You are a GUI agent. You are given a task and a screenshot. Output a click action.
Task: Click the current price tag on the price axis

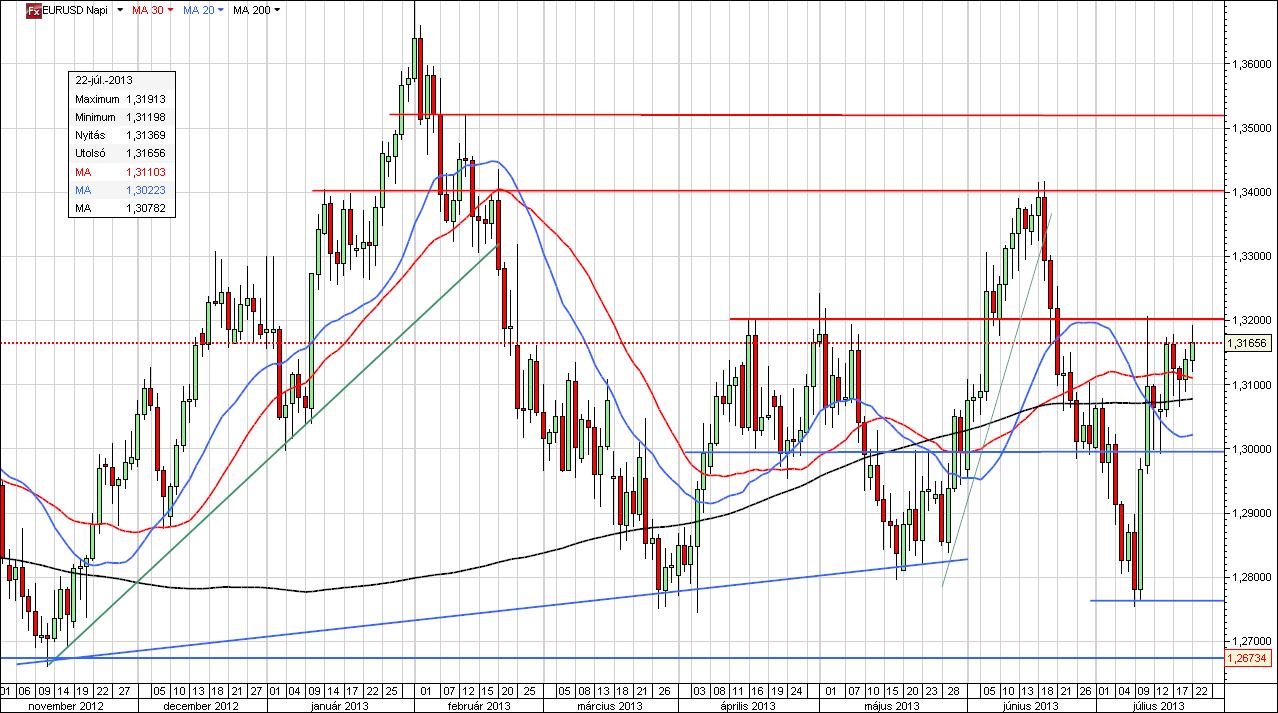coord(1250,343)
